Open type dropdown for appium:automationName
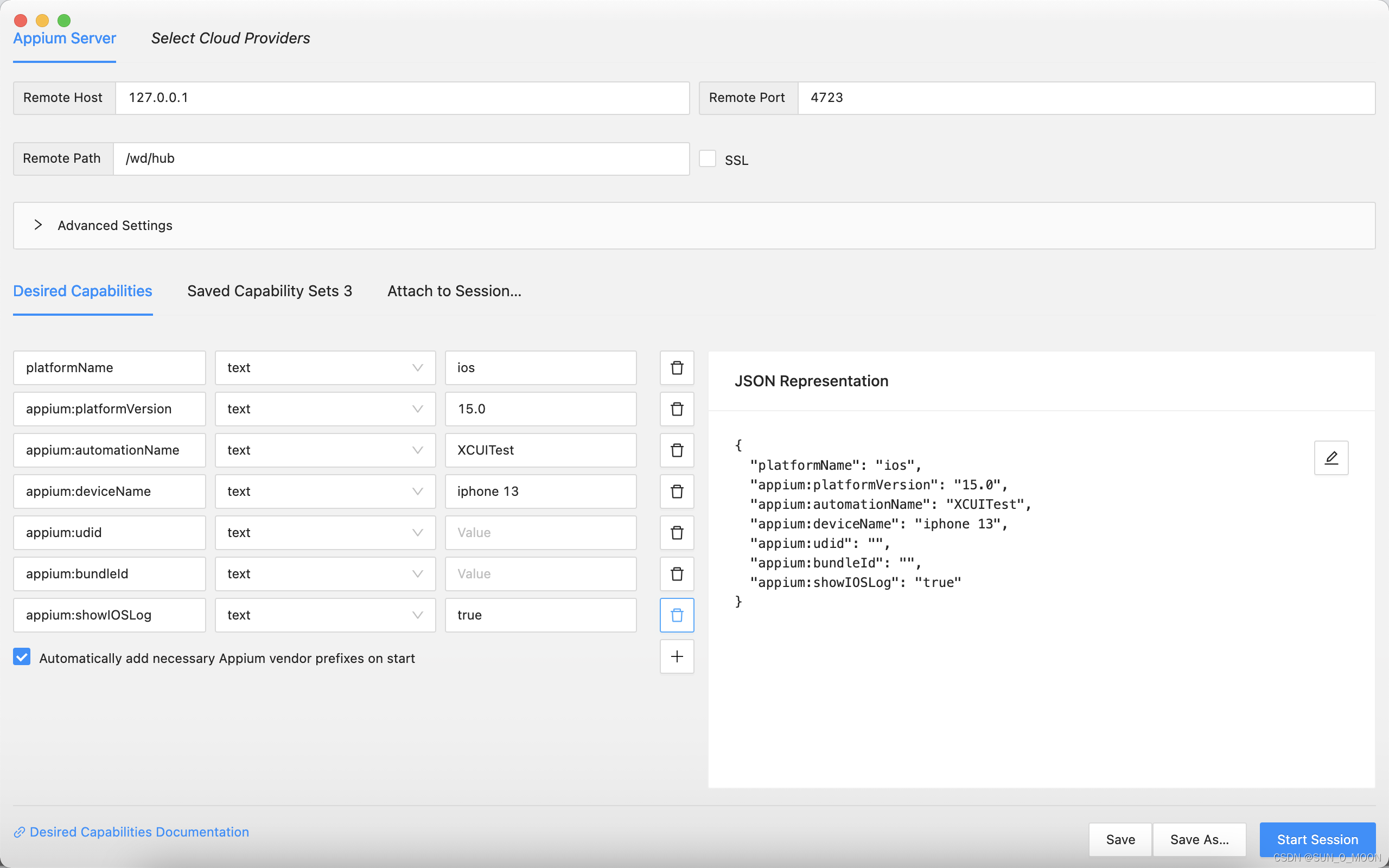Viewport: 1389px width, 868px height. coord(326,450)
